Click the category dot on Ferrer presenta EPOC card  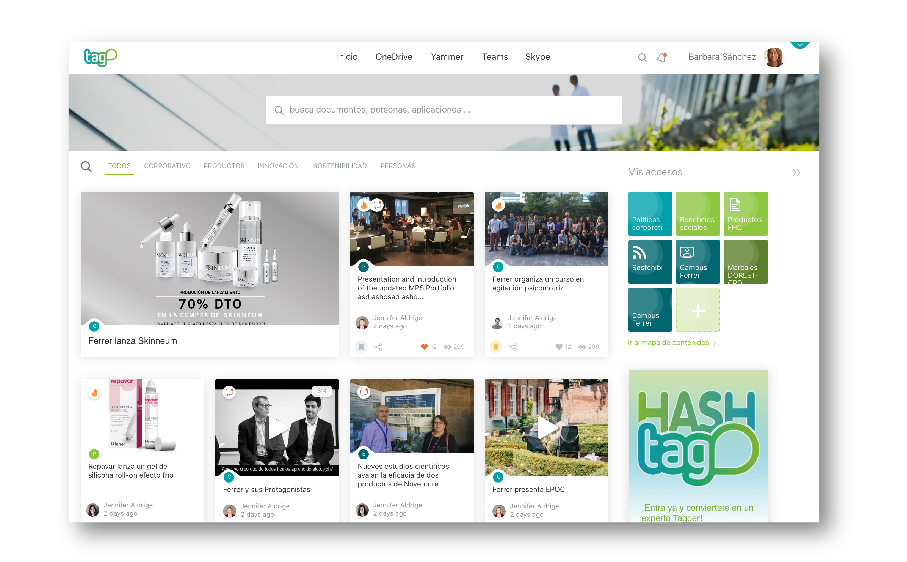click(498, 477)
